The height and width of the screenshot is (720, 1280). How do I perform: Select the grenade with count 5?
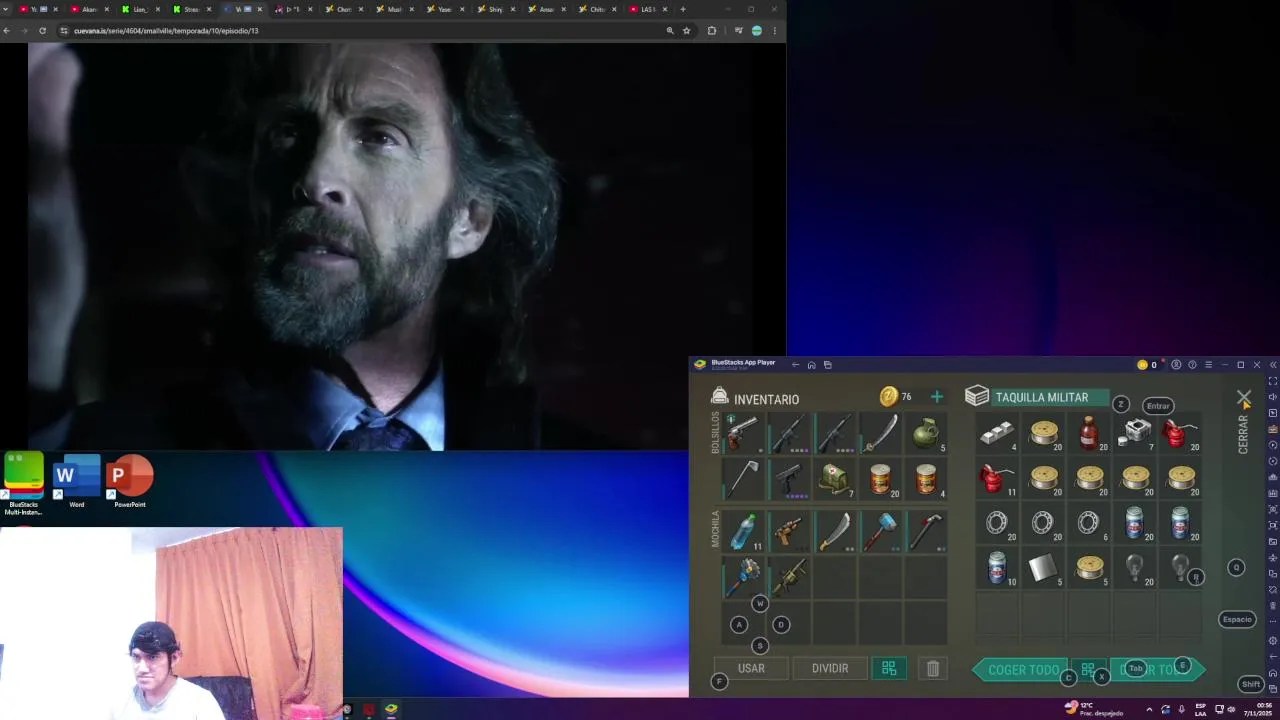click(926, 433)
